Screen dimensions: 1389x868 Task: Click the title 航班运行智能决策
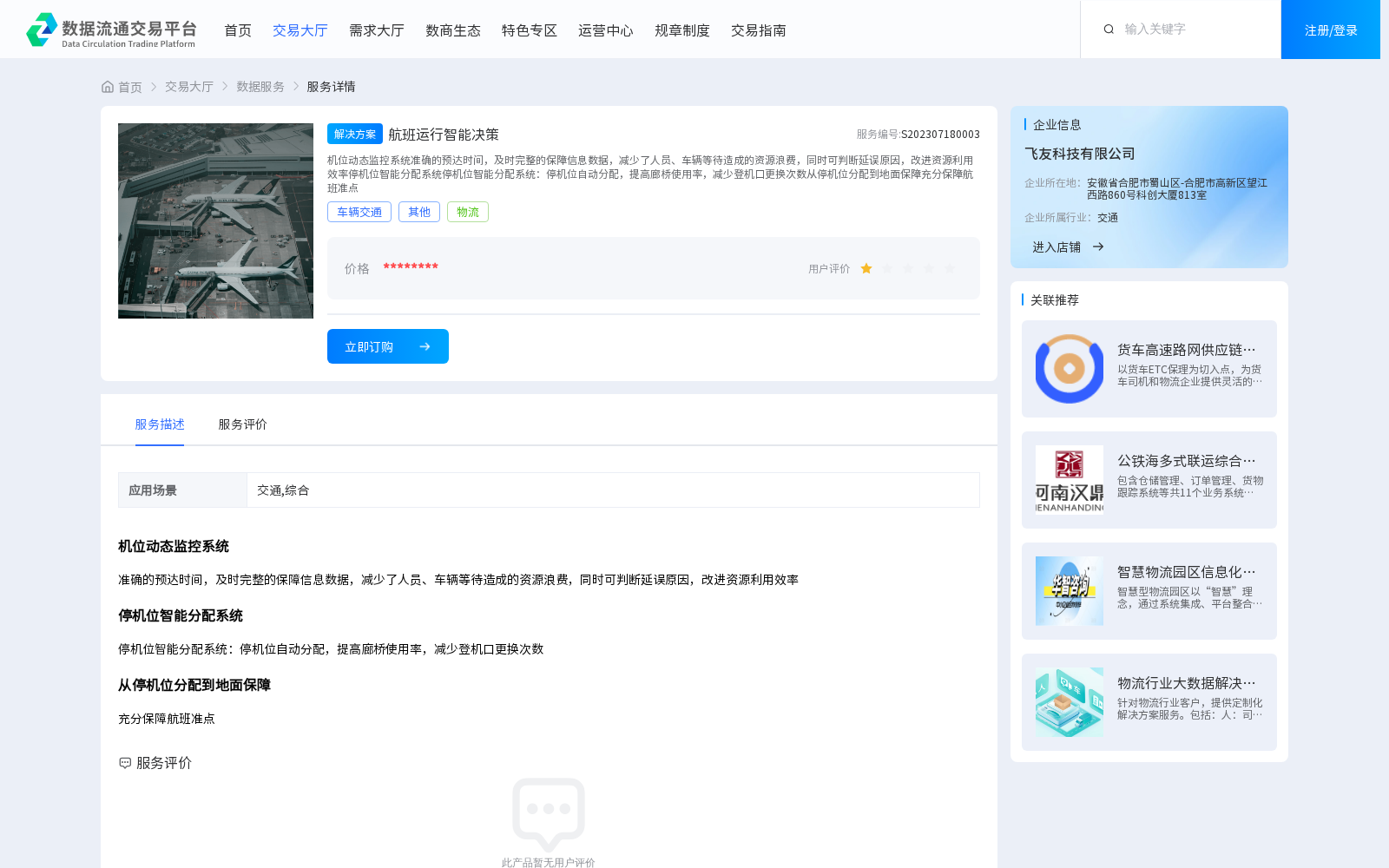click(444, 135)
